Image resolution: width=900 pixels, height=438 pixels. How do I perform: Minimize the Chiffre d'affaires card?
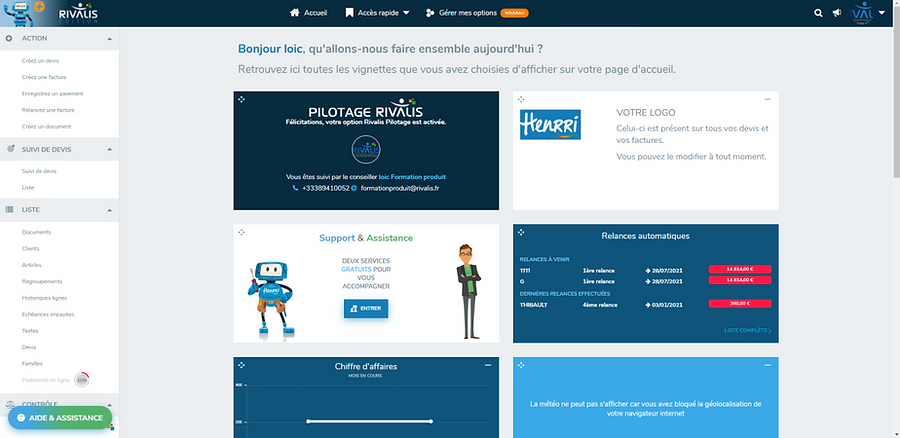coord(488,365)
